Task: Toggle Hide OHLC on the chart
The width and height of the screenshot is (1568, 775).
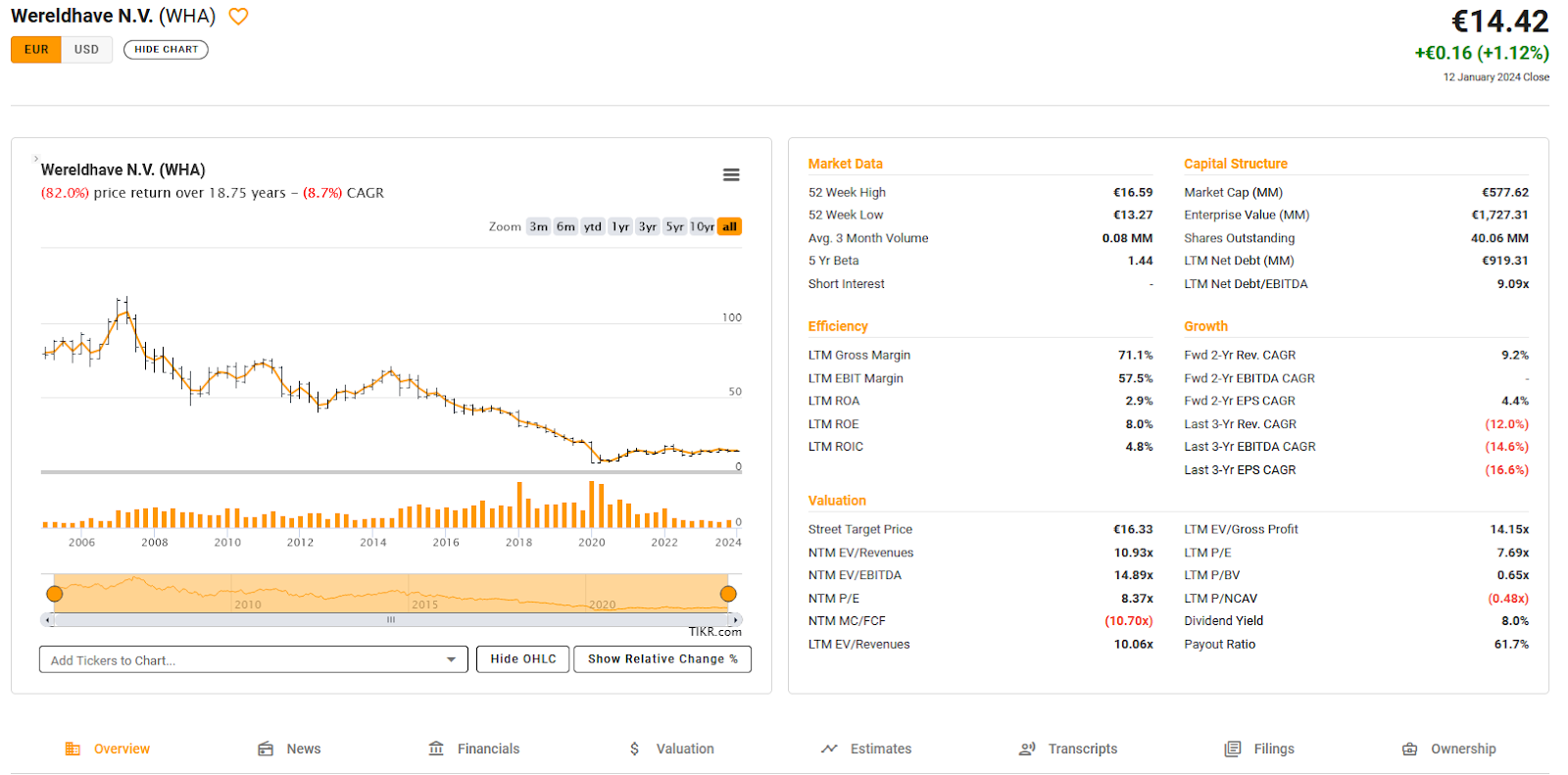Action: (522, 659)
